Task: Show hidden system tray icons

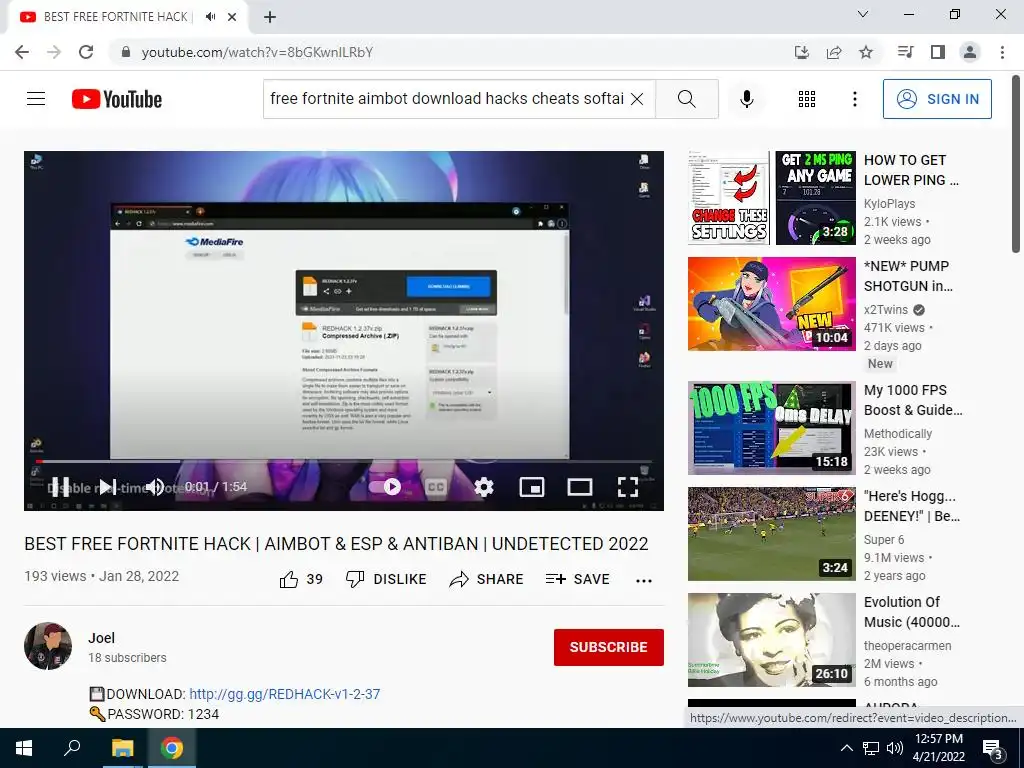Action: (846, 748)
